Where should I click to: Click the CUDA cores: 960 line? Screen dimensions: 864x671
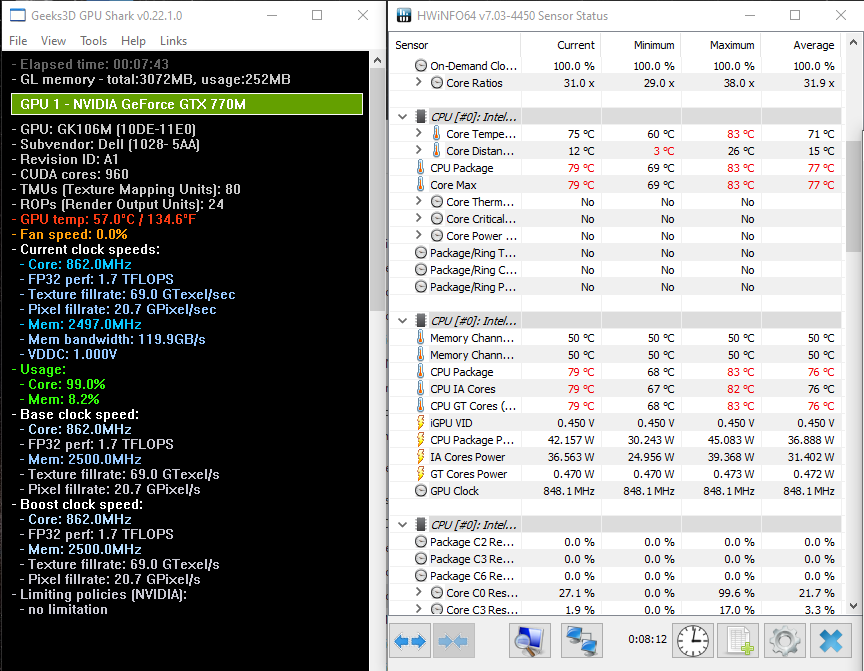[x=70, y=174]
